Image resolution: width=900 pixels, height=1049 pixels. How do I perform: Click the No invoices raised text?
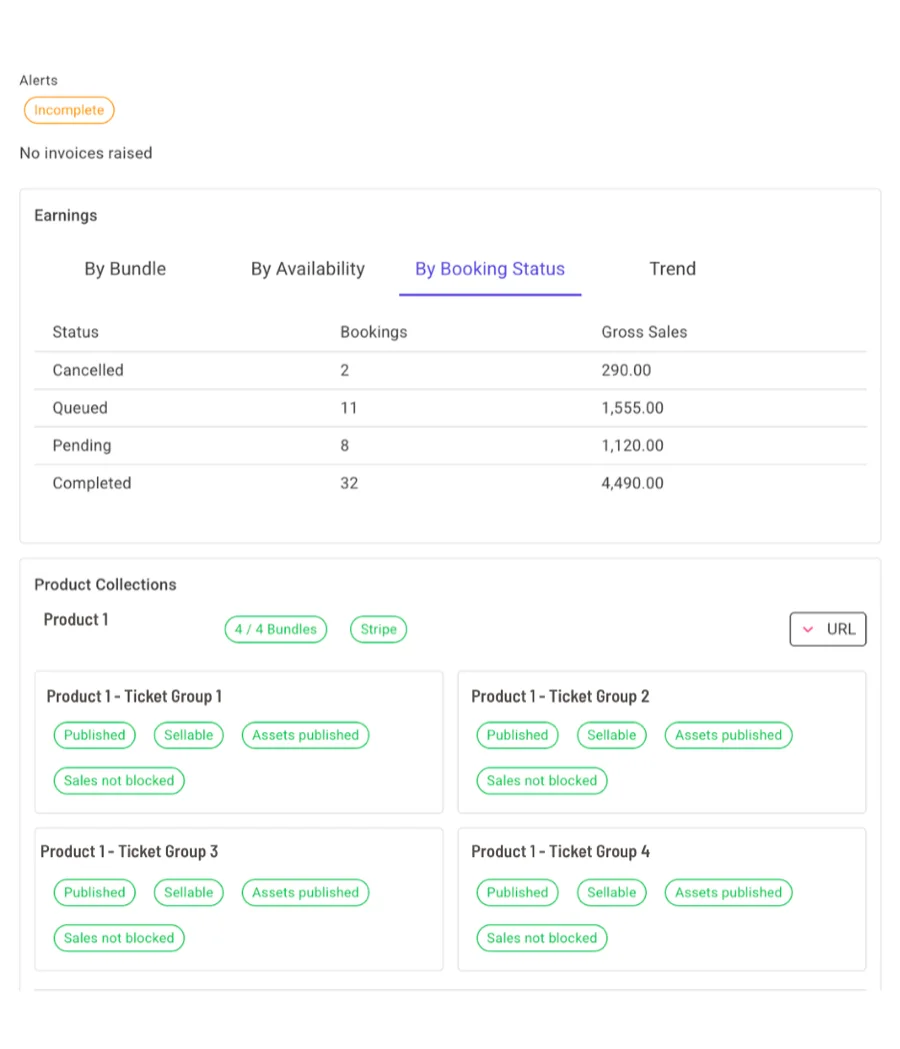pos(86,153)
